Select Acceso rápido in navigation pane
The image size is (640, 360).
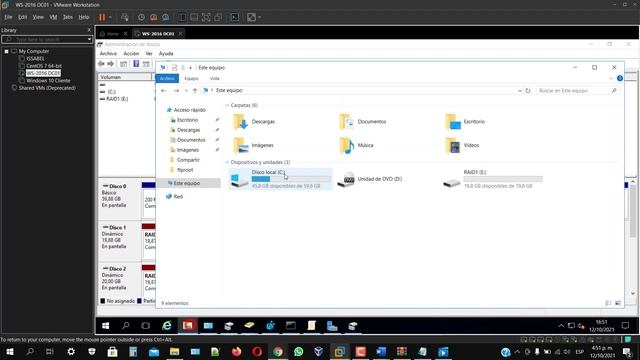pos(189,110)
